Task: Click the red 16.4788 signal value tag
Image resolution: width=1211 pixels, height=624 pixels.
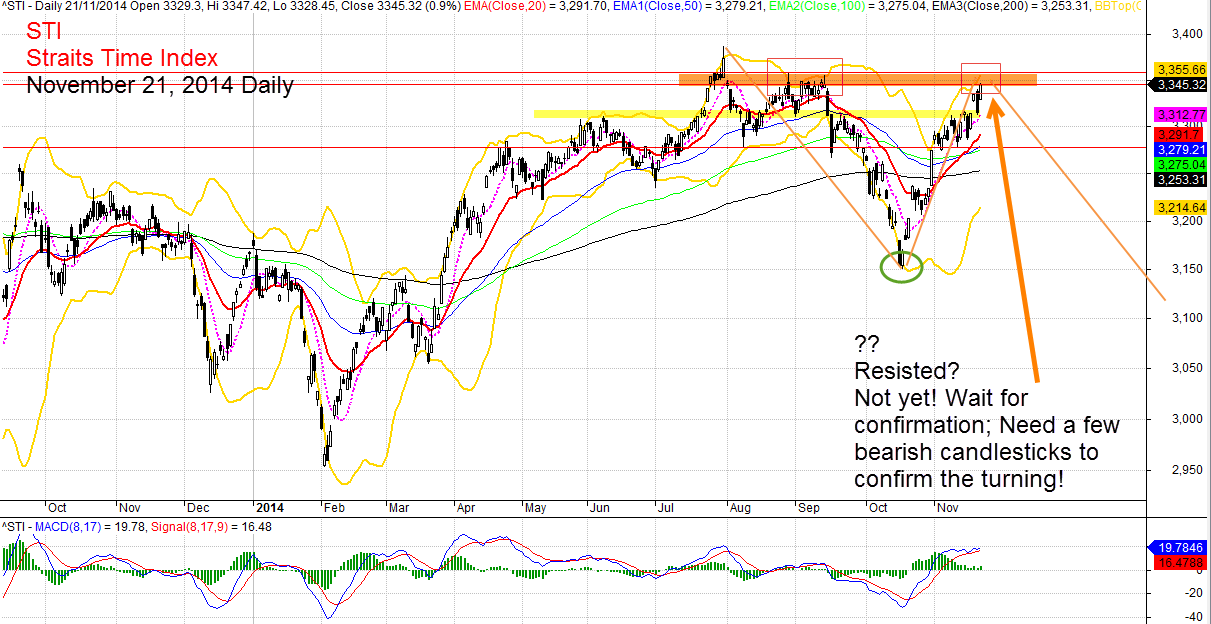Action: click(1181, 564)
